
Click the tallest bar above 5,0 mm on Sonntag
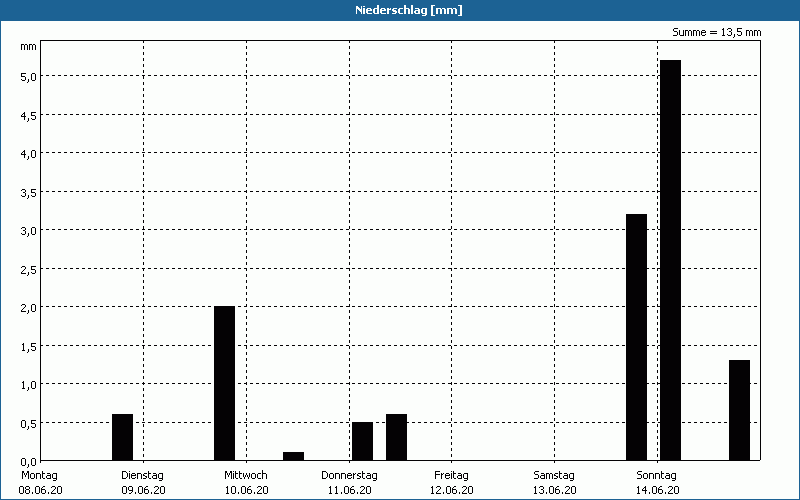click(670, 260)
